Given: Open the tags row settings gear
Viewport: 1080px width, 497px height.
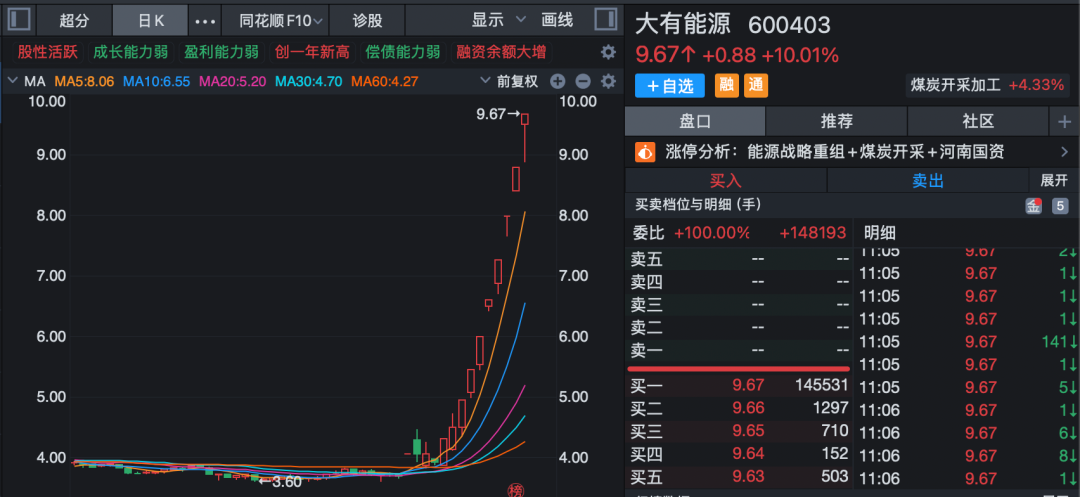Looking at the screenshot, I should coord(608,52).
